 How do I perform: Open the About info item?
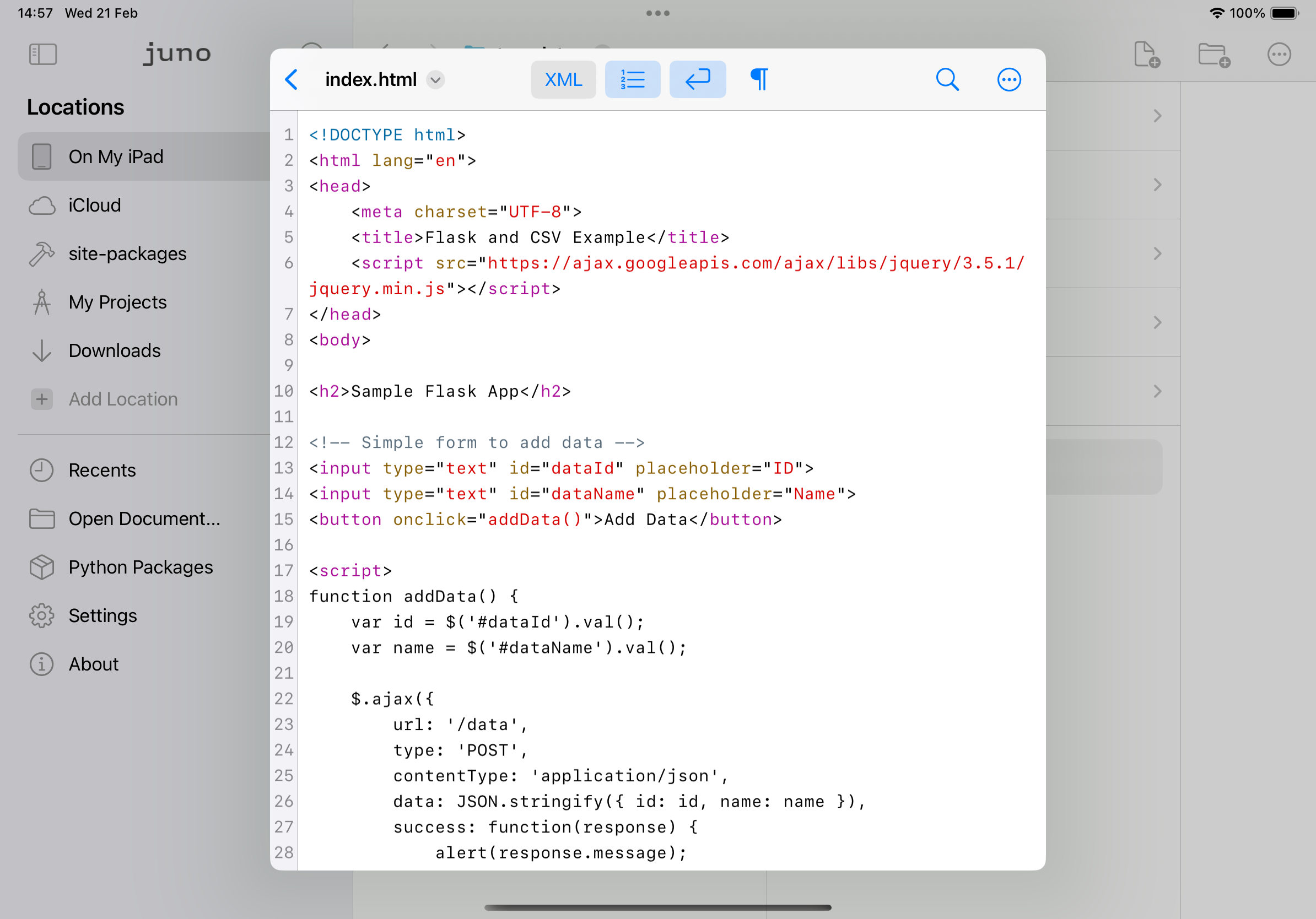(93, 664)
